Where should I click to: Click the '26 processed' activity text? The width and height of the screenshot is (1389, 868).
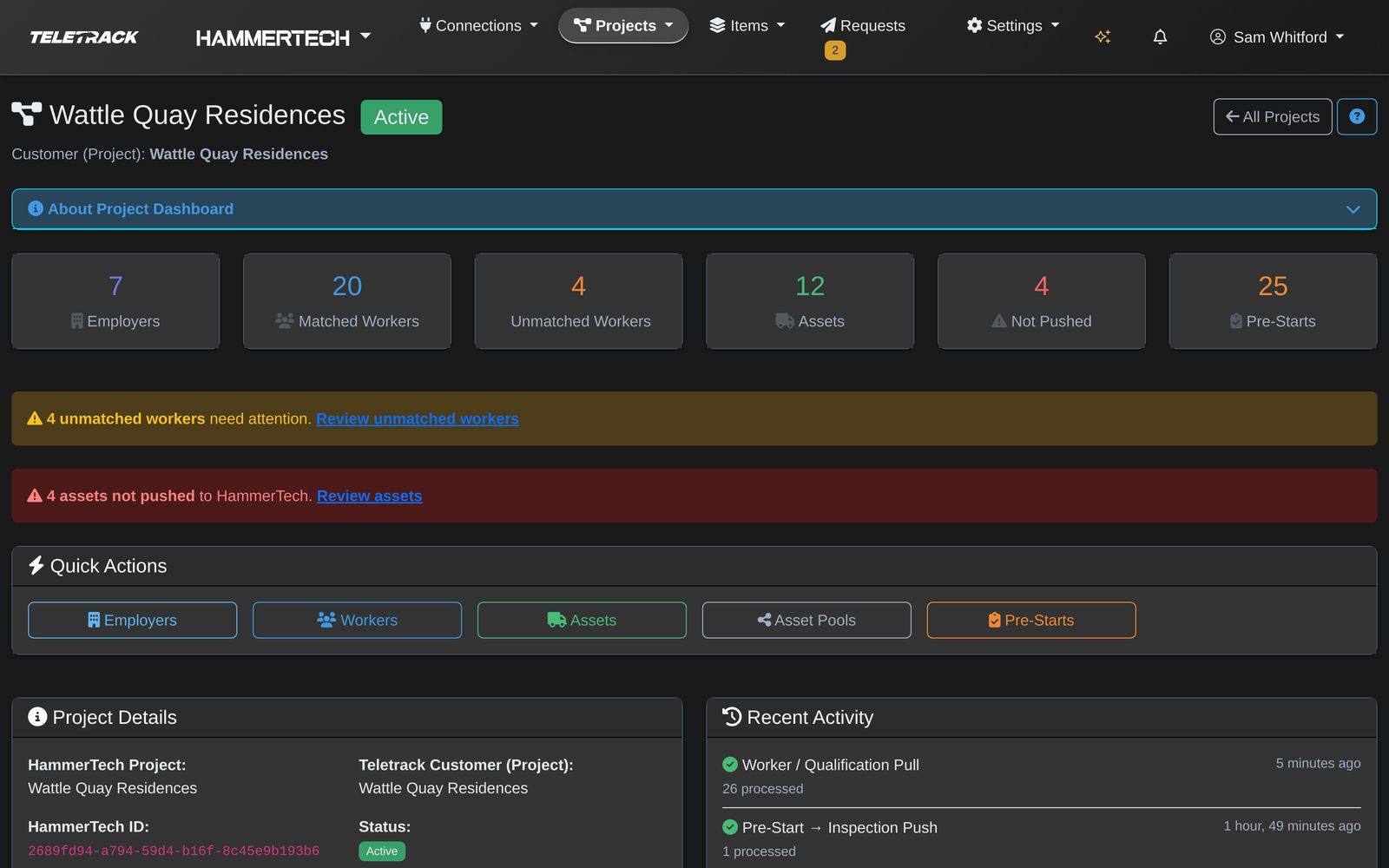763,789
